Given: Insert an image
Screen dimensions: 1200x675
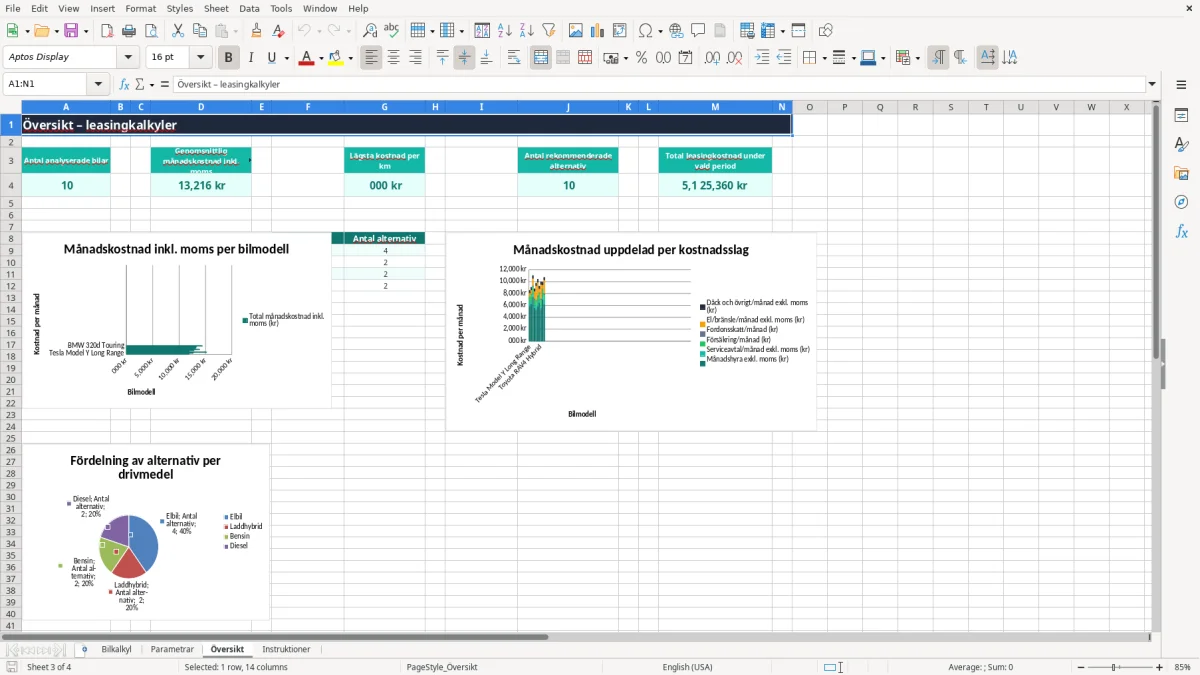Looking at the screenshot, I should coord(576,31).
